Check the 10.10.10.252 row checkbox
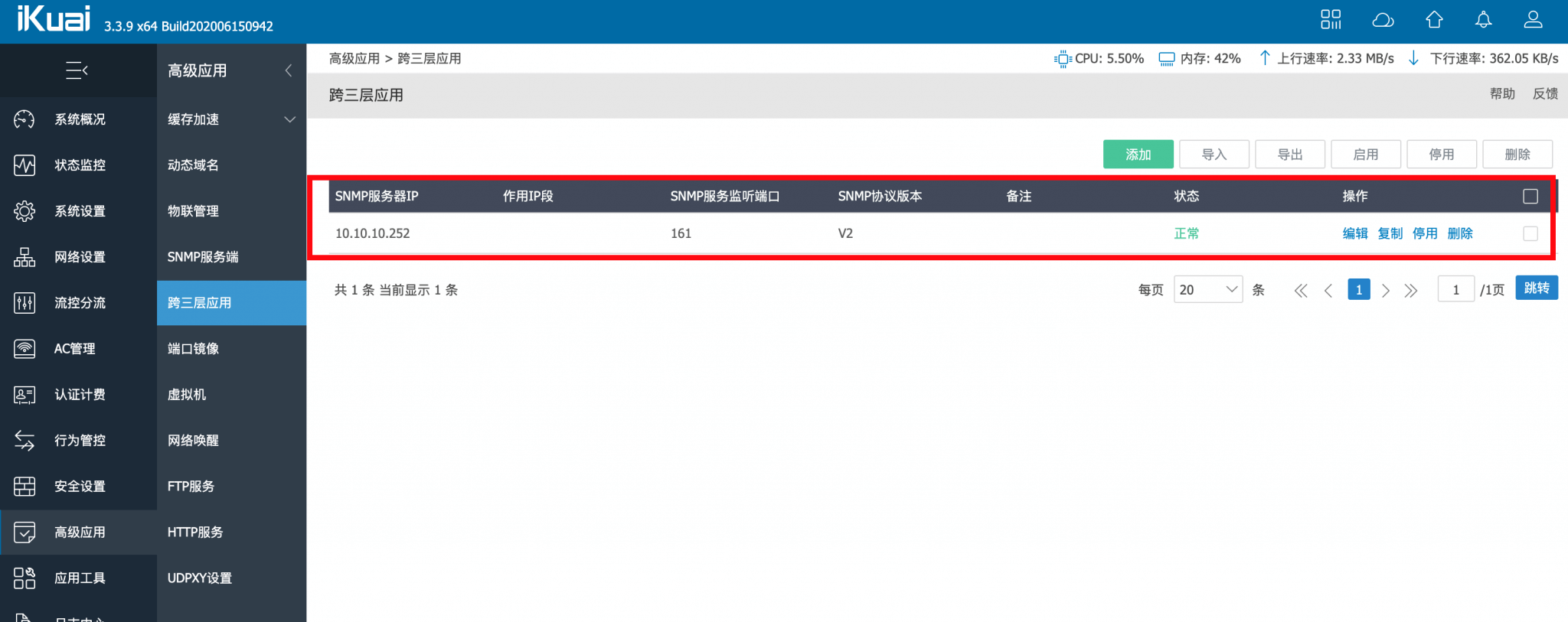 click(1530, 233)
